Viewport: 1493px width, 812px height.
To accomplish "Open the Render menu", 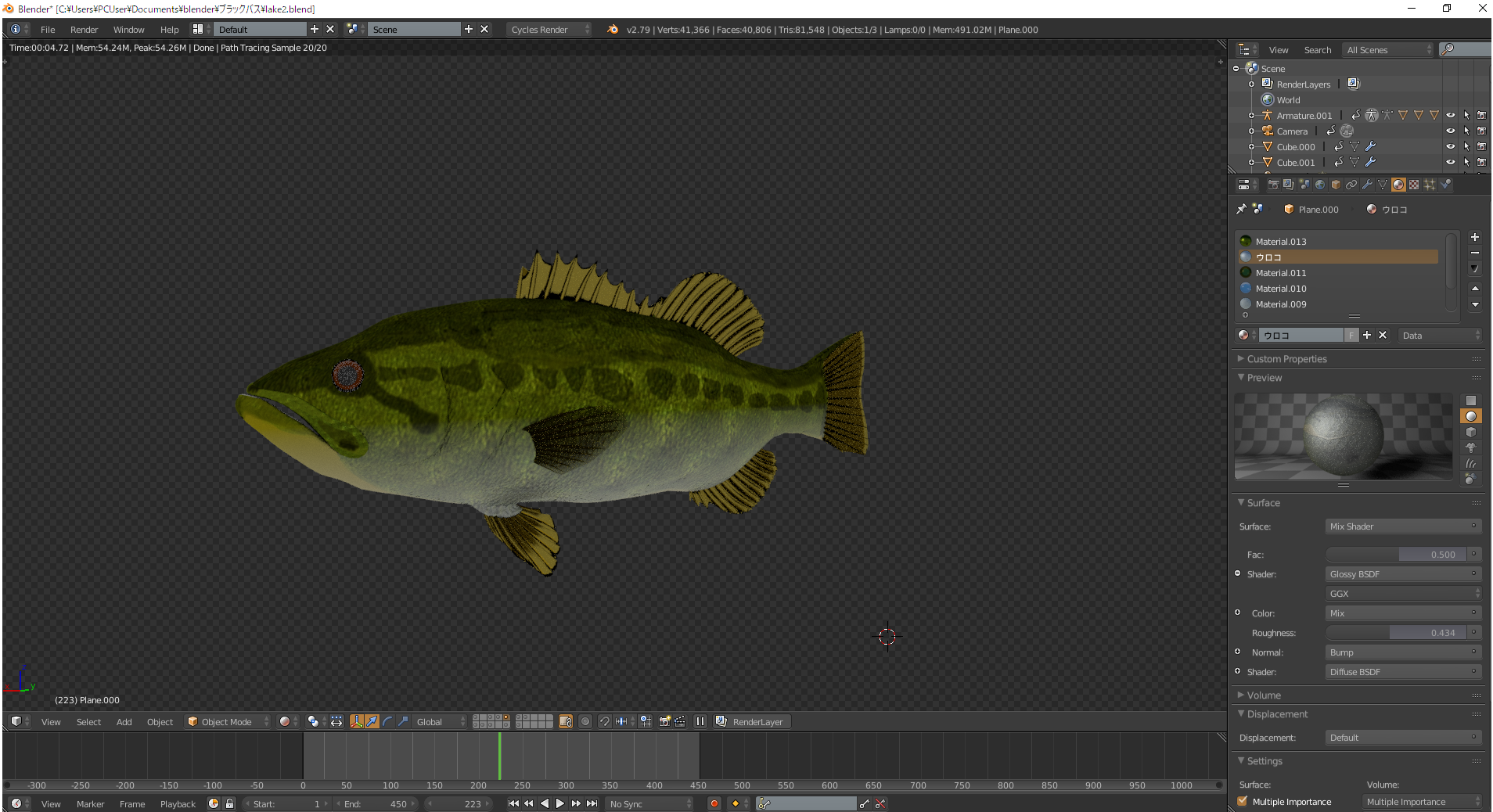I will (x=84, y=30).
